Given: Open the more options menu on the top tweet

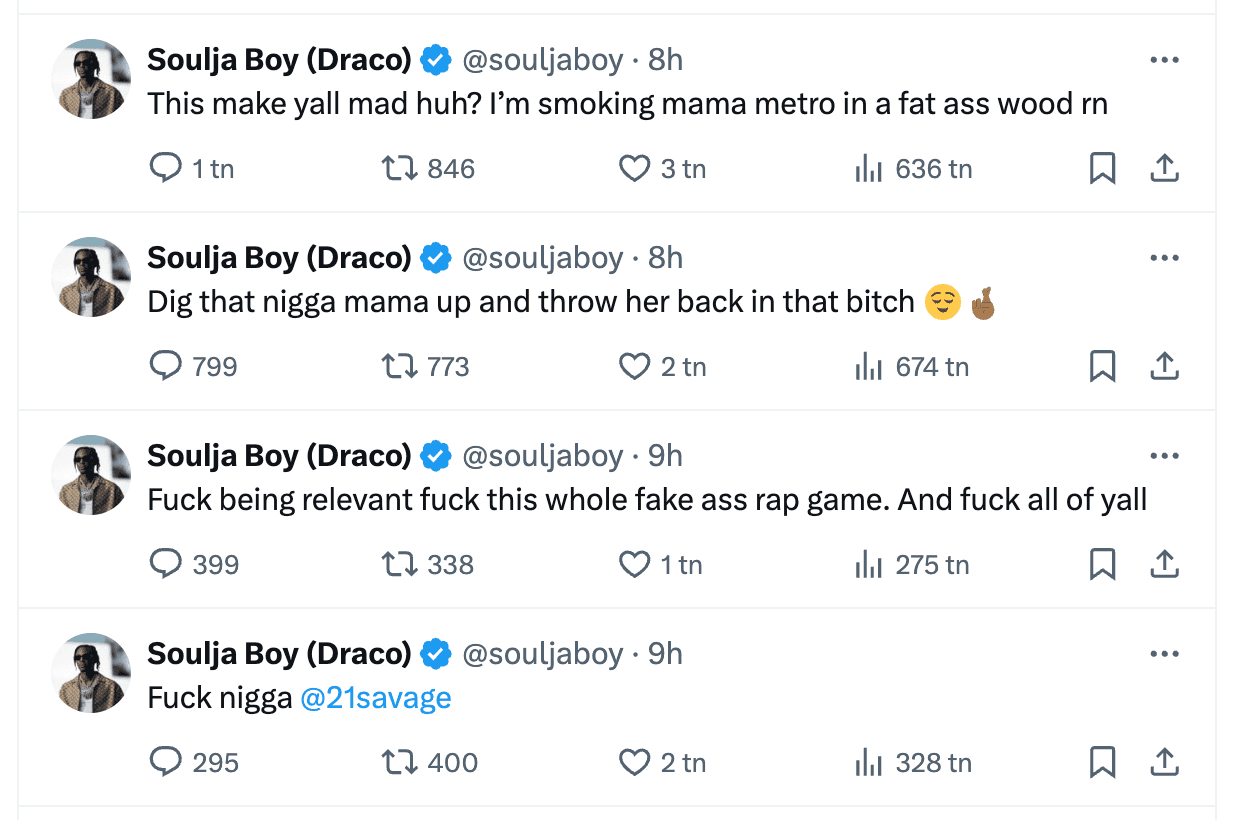Looking at the screenshot, I should click(1164, 59).
